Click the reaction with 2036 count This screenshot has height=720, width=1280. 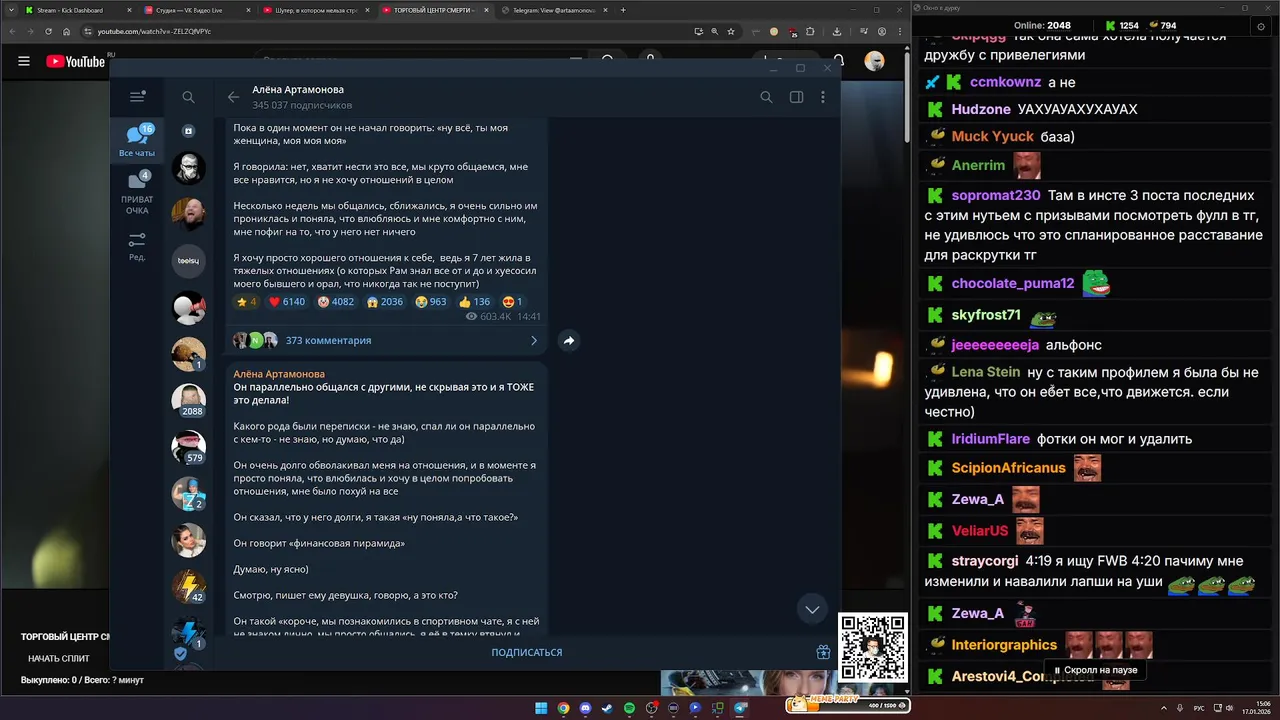pyautogui.click(x=385, y=301)
